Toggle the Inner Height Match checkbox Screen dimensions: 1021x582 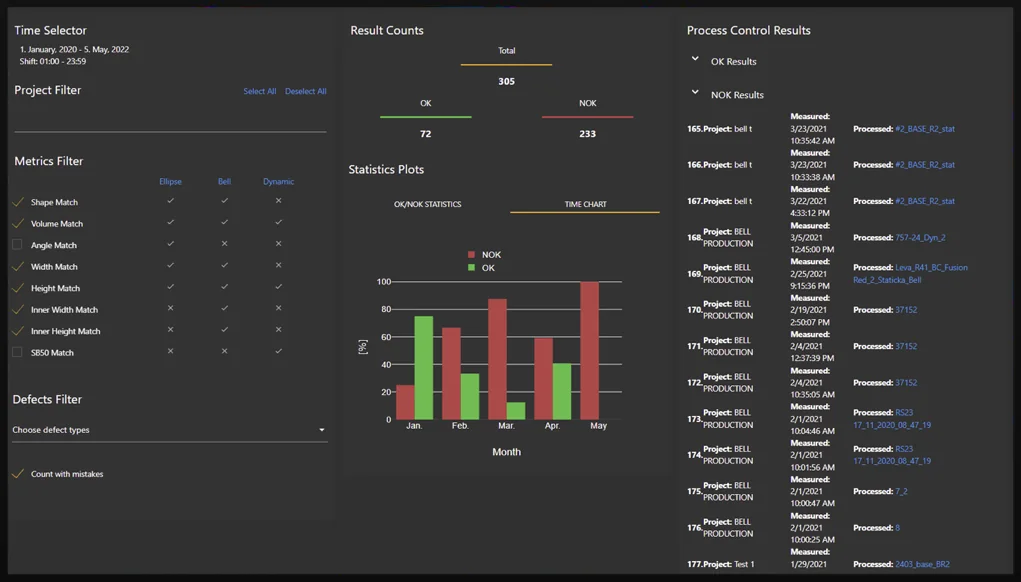[x=18, y=331]
